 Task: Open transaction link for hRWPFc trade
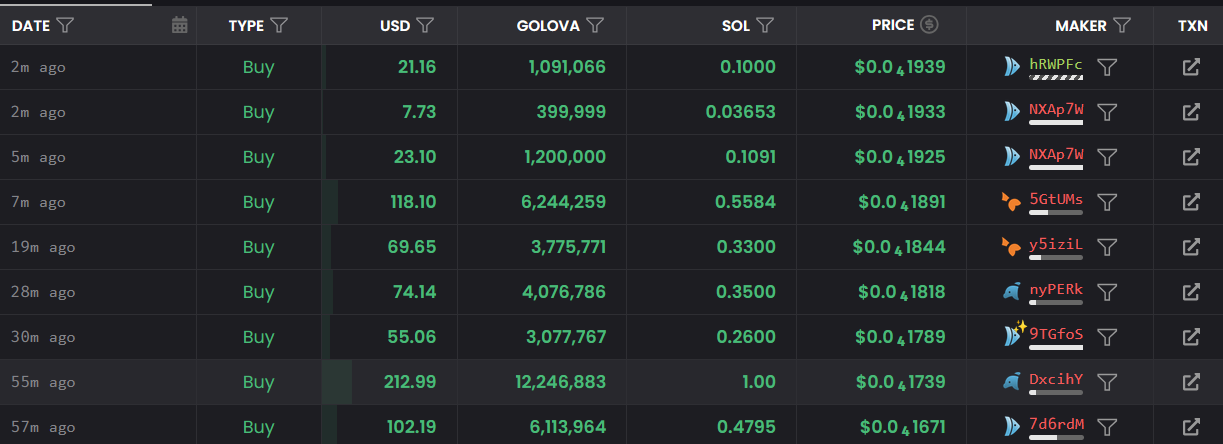[x=1191, y=67]
